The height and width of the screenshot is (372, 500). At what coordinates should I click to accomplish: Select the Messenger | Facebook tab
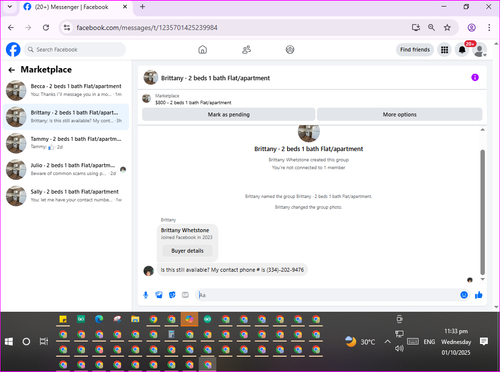(x=76, y=7)
